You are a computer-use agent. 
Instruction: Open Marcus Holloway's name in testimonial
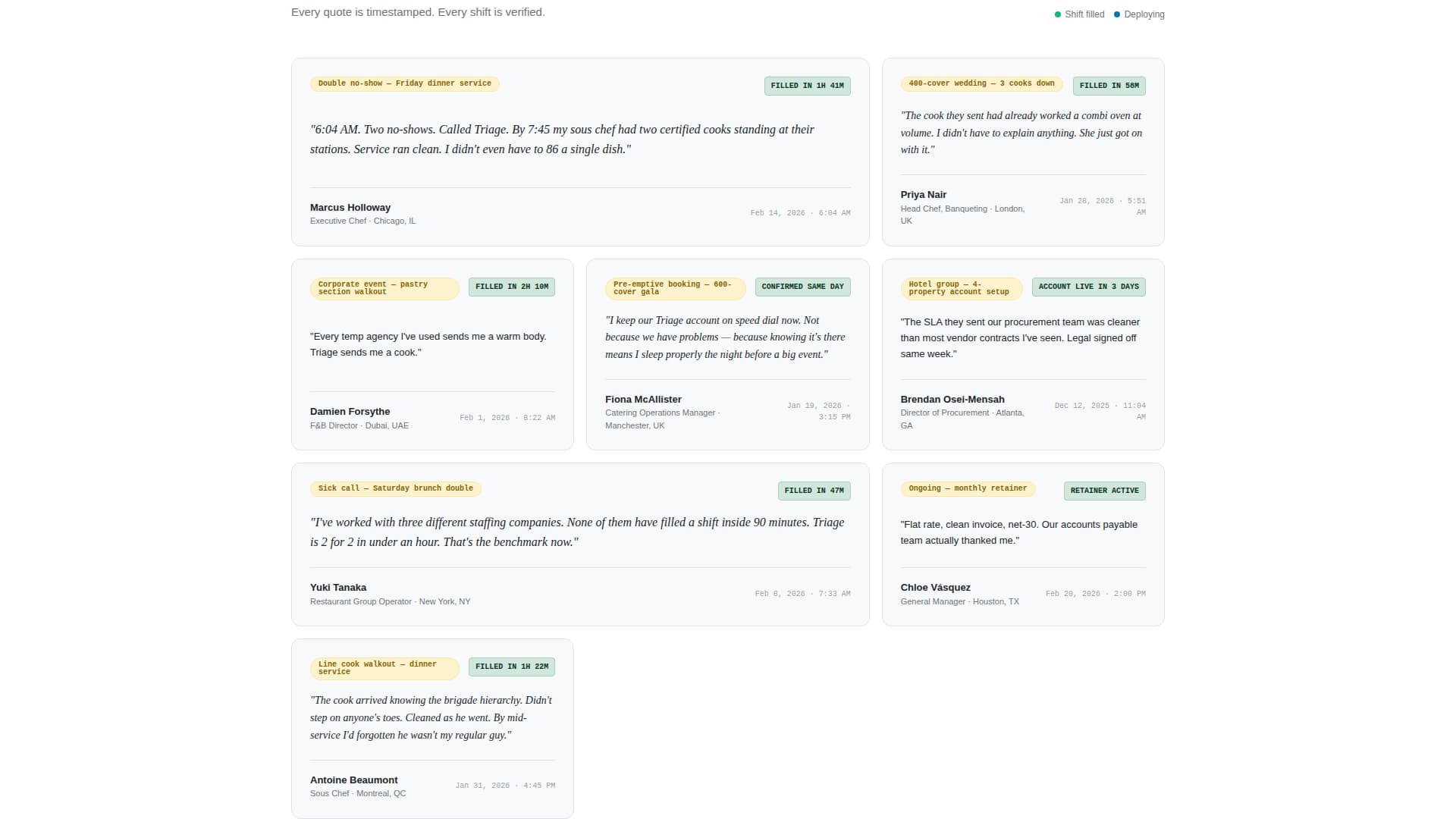[350, 207]
